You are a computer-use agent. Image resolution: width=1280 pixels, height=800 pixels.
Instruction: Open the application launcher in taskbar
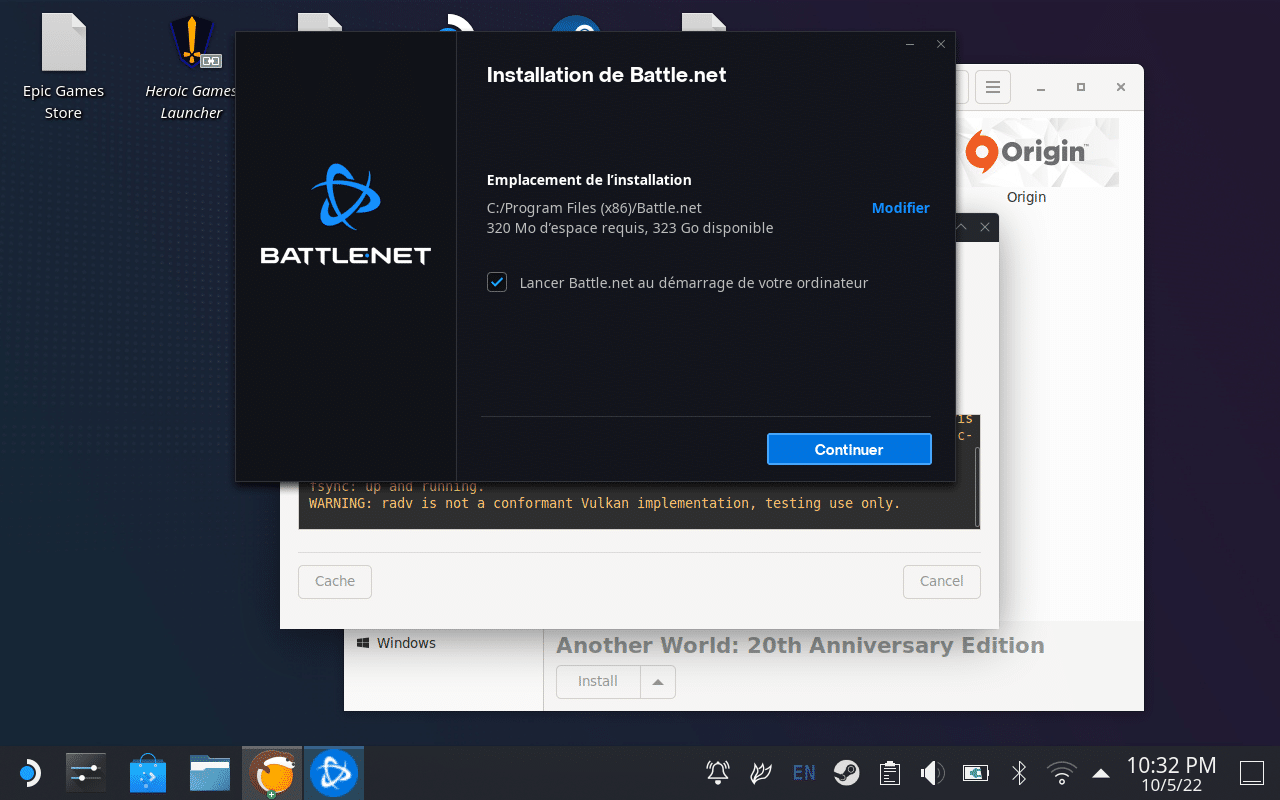tap(28, 772)
